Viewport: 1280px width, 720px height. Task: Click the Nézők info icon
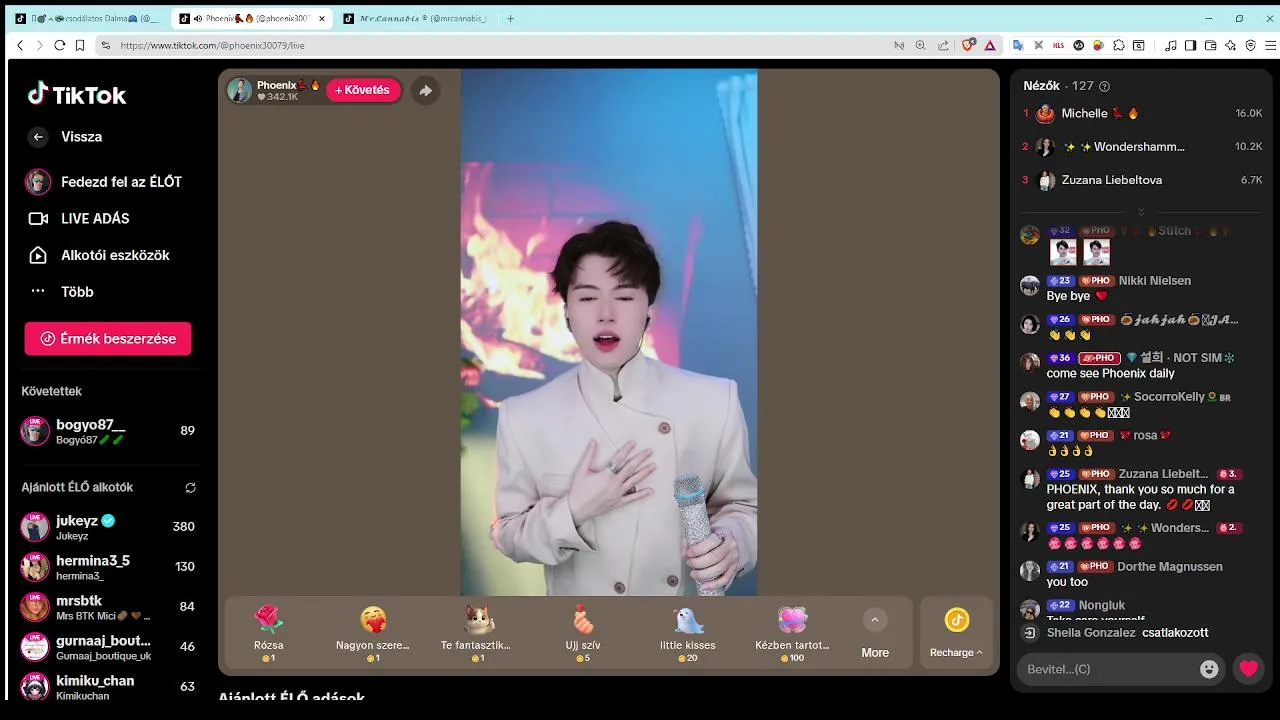(x=1104, y=87)
